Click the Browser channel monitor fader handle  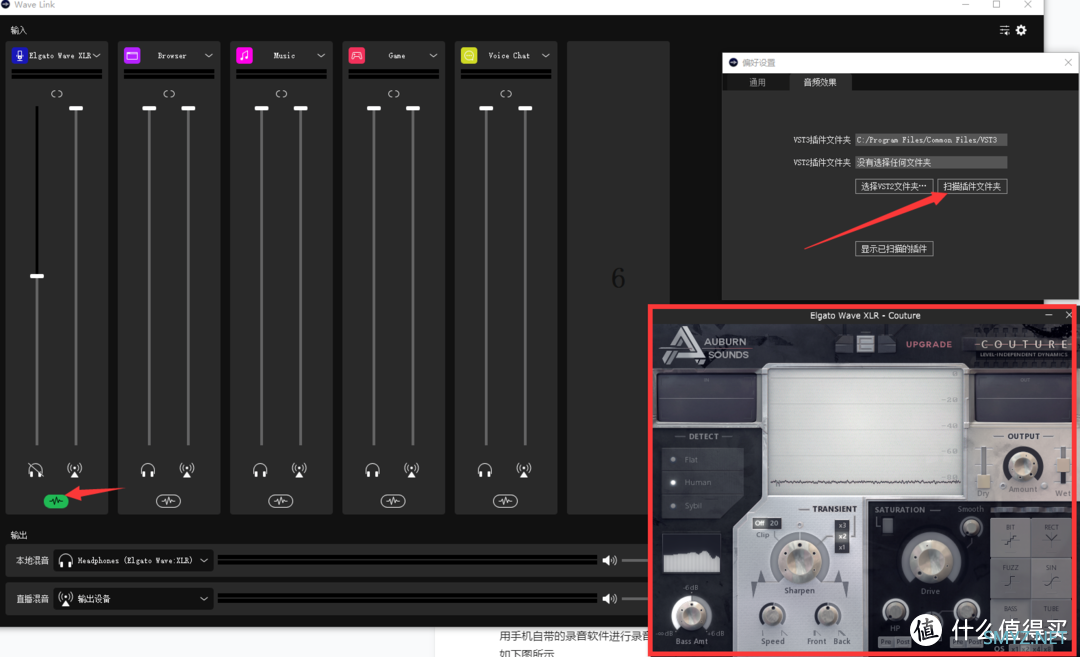pos(149,109)
